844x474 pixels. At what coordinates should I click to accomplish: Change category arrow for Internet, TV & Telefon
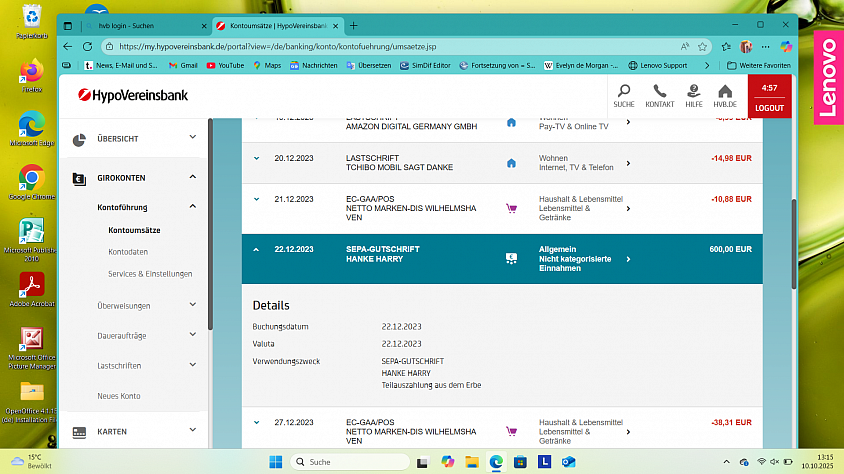628,163
